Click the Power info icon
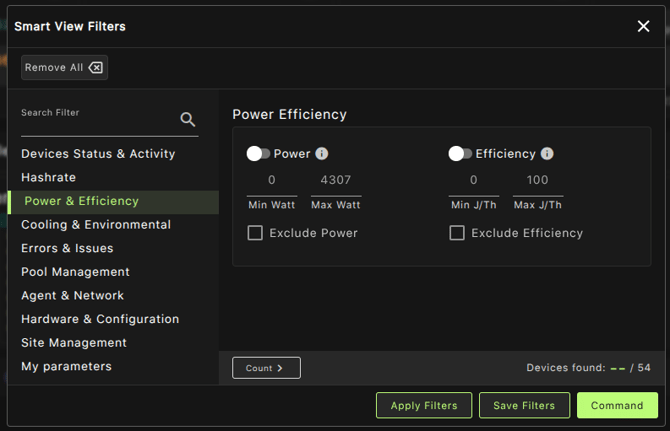 click(x=322, y=154)
